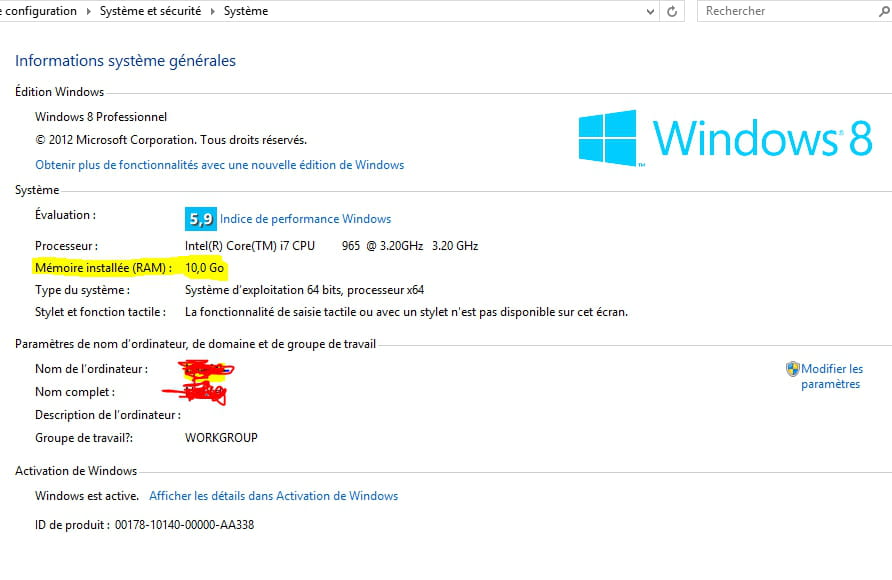The image size is (892, 580).
Task: Click the Évaluation label
Action: 65,215
